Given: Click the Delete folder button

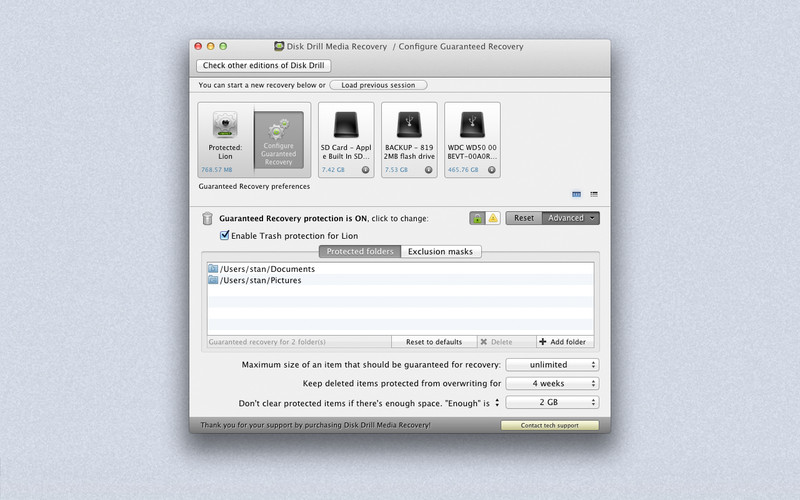Looking at the screenshot, I should (x=507, y=342).
